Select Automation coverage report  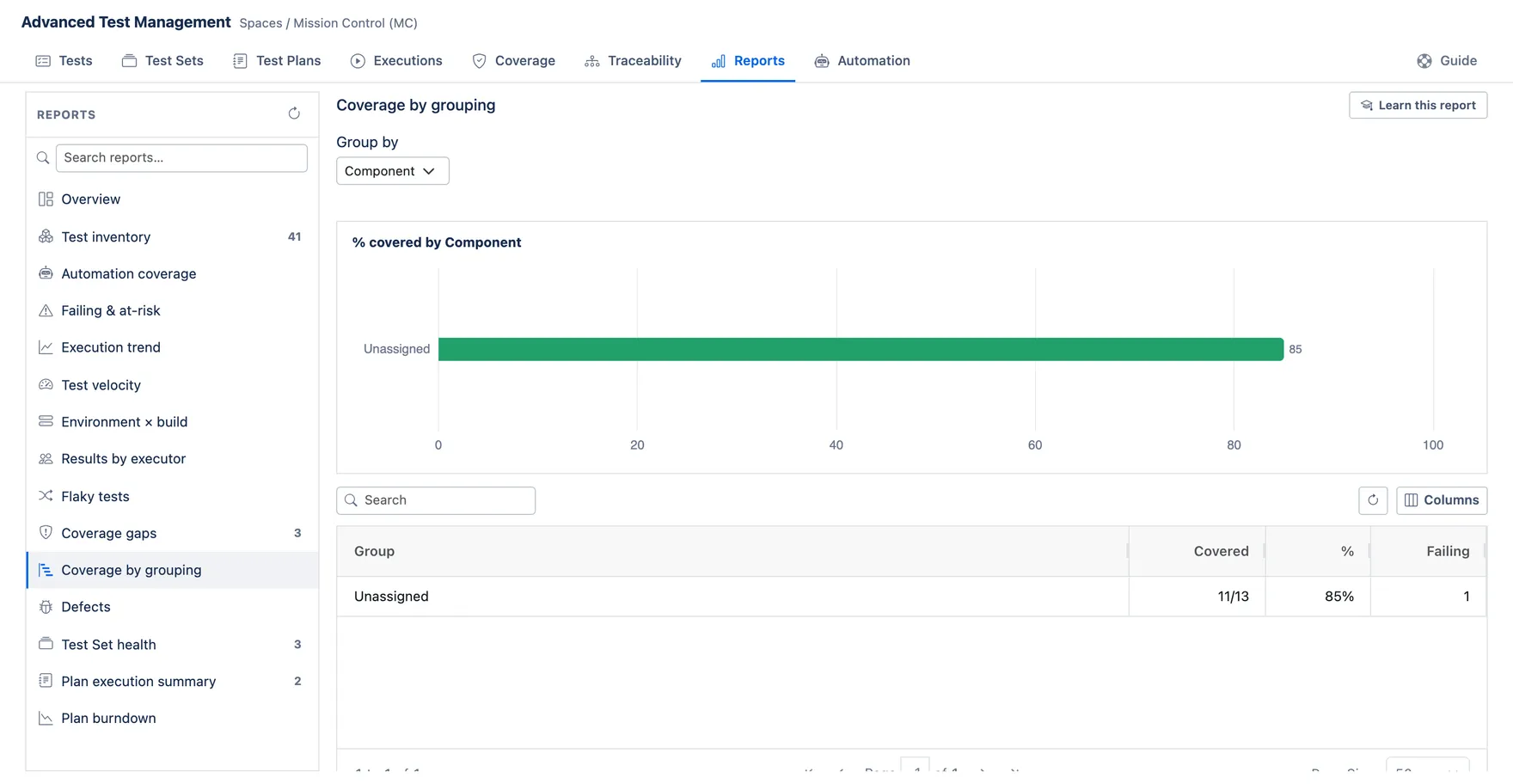pos(172,273)
